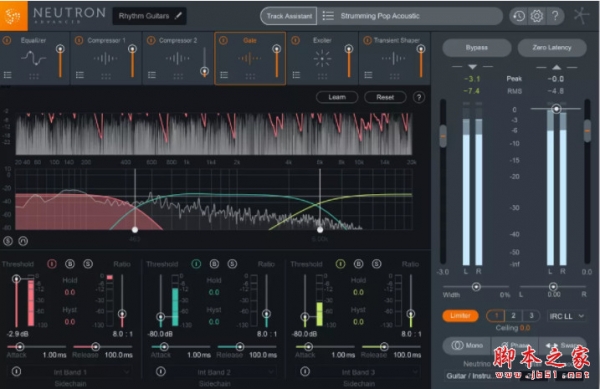This screenshot has width=600, height=389.
Task: Toggle band 3 yellow power button
Action: point(340,264)
